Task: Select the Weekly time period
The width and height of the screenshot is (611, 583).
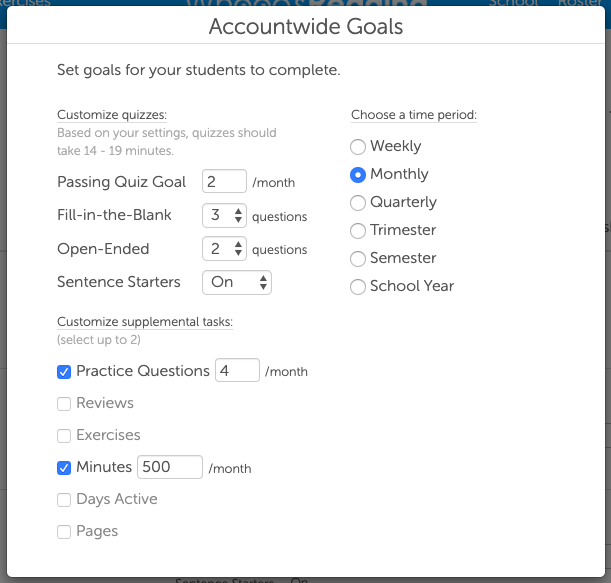Action: (x=358, y=146)
